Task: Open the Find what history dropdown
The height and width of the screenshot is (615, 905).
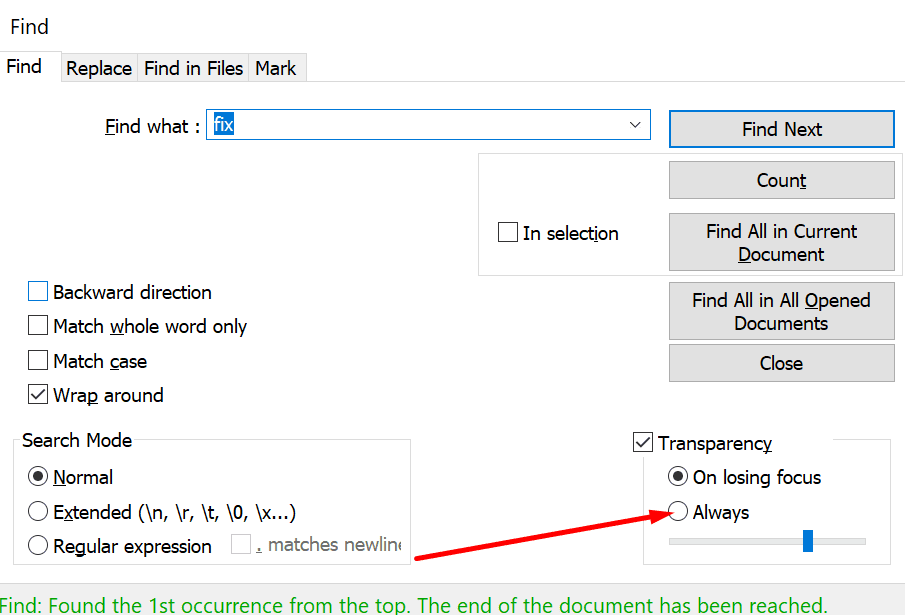Action: click(x=635, y=124)
